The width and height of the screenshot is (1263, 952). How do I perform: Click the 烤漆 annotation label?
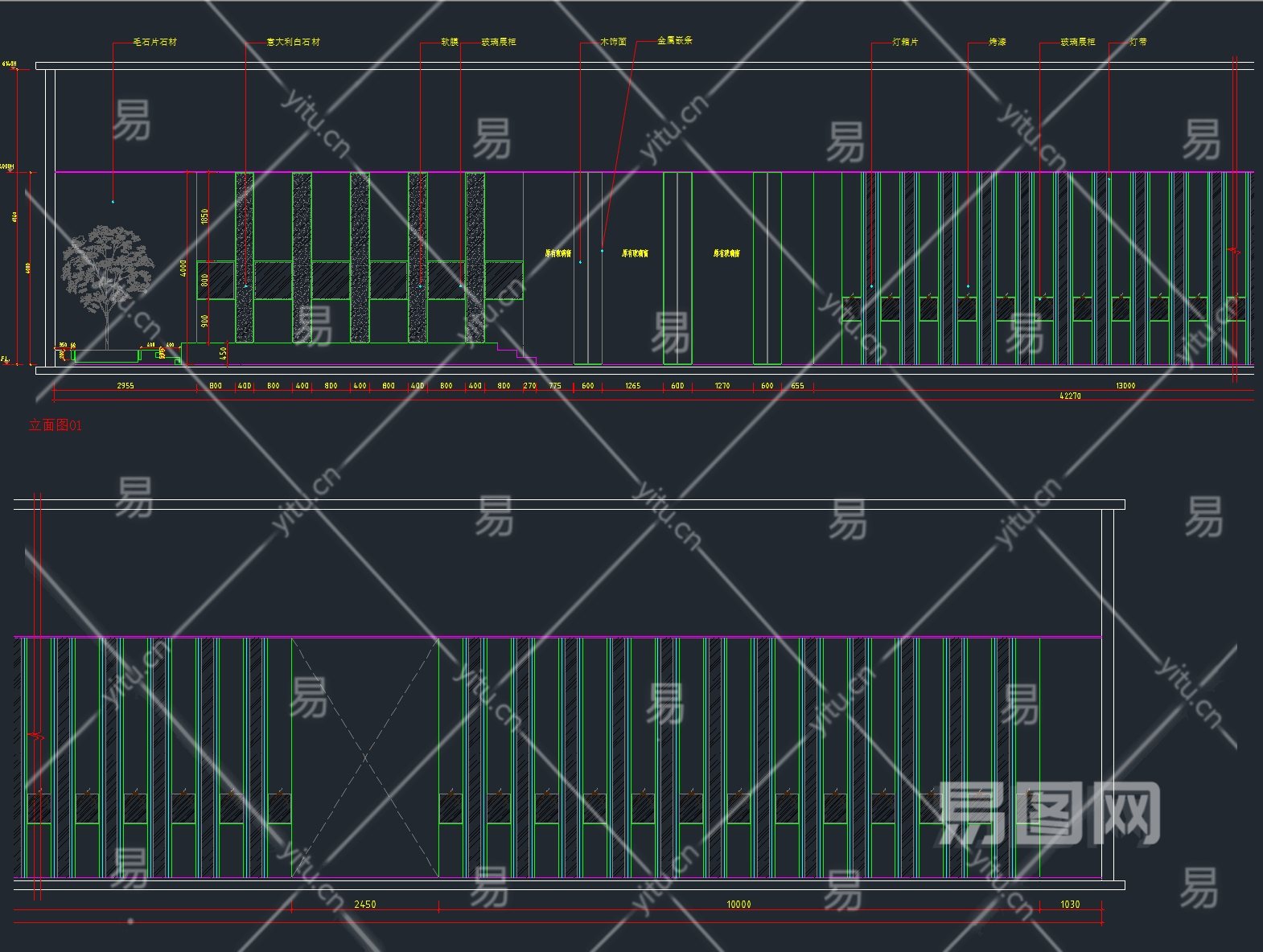click(x=998, y=42)
